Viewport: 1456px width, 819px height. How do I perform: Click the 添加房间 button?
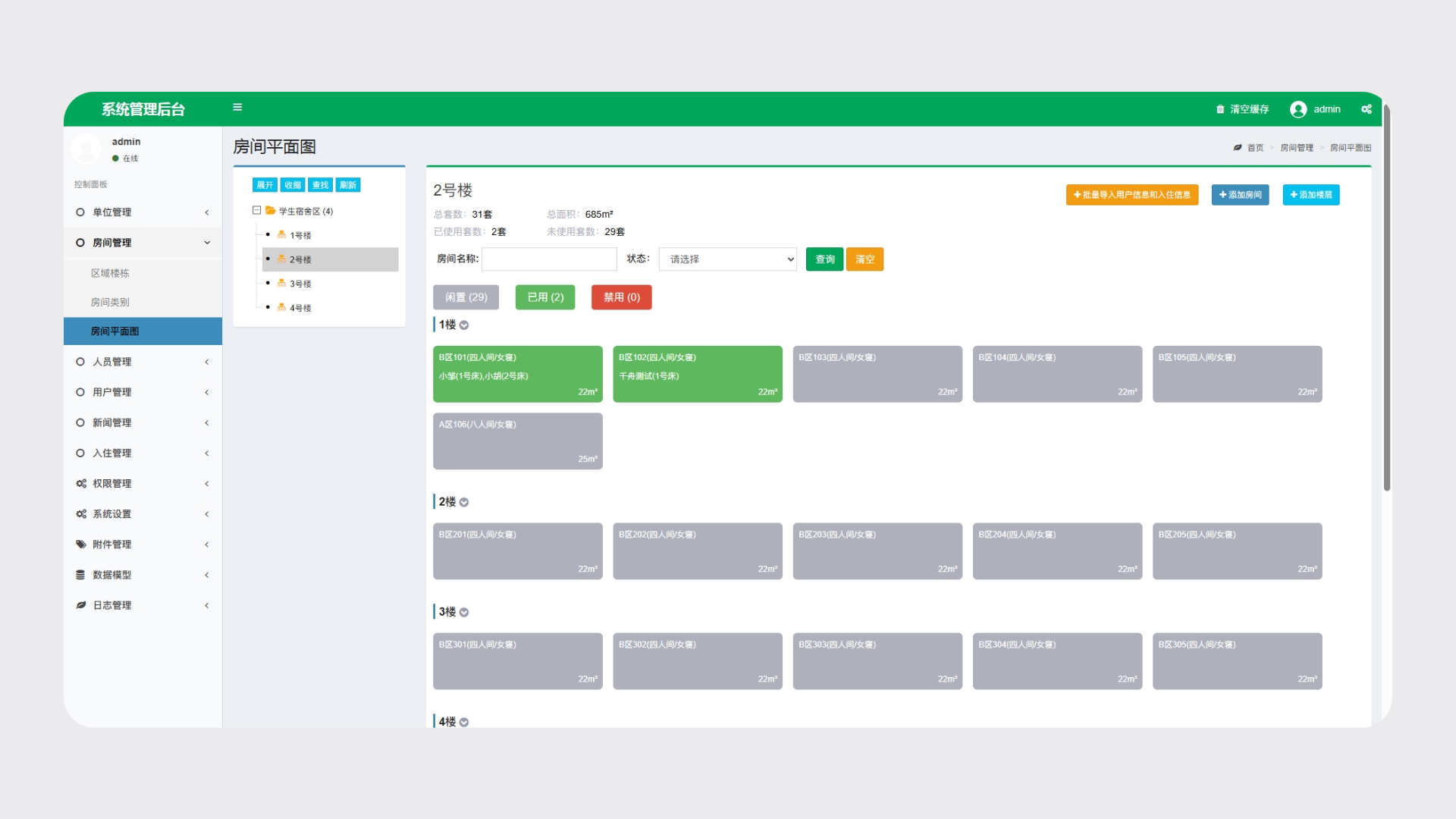[1240, 195]
